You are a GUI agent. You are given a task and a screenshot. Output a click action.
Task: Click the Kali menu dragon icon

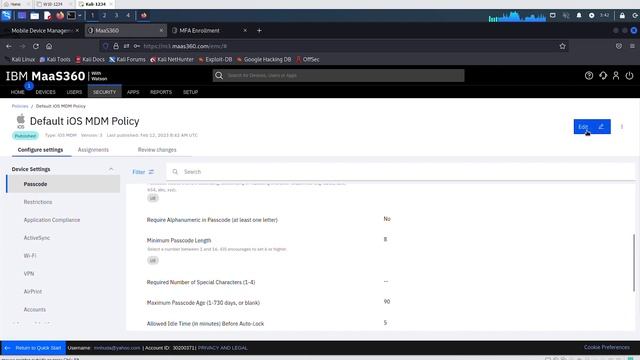[7, 16]
